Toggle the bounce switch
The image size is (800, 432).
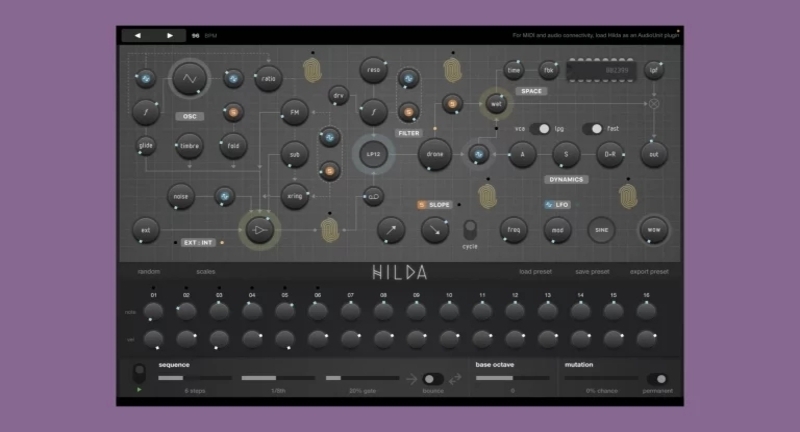(433, 379)
